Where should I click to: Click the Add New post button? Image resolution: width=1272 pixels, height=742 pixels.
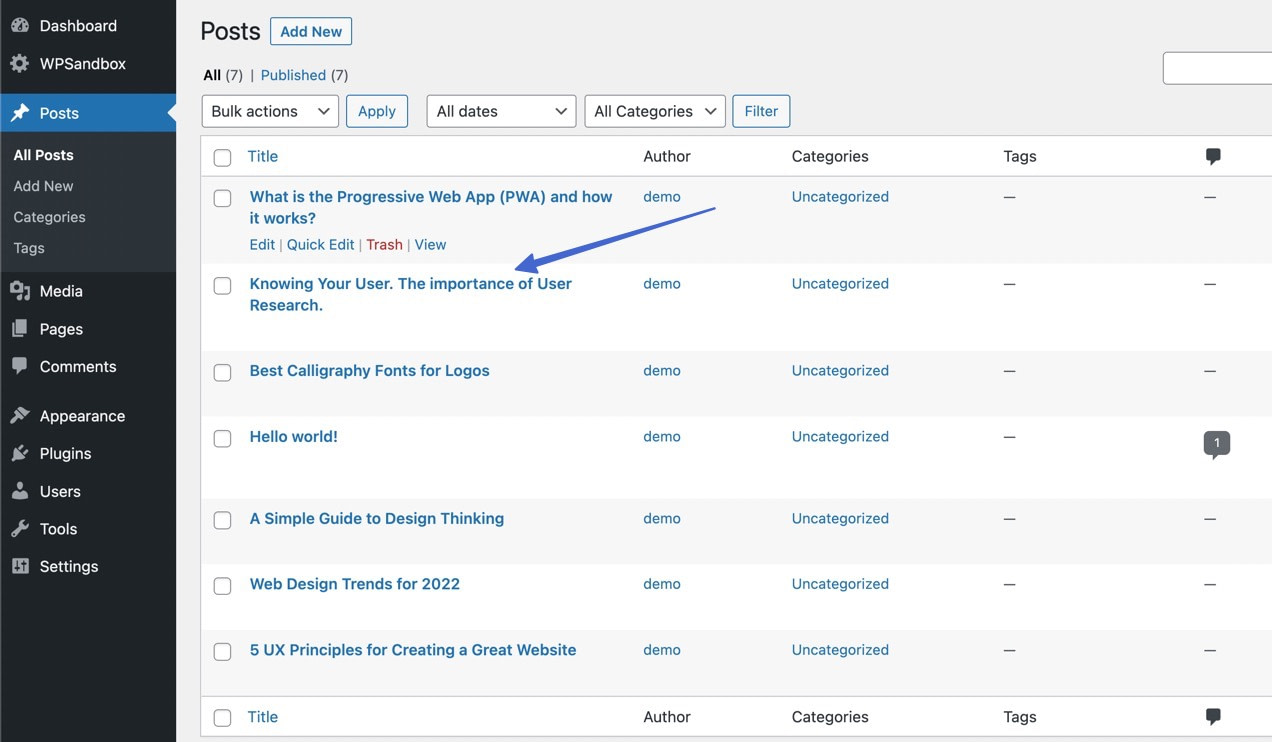click(310, 31)
